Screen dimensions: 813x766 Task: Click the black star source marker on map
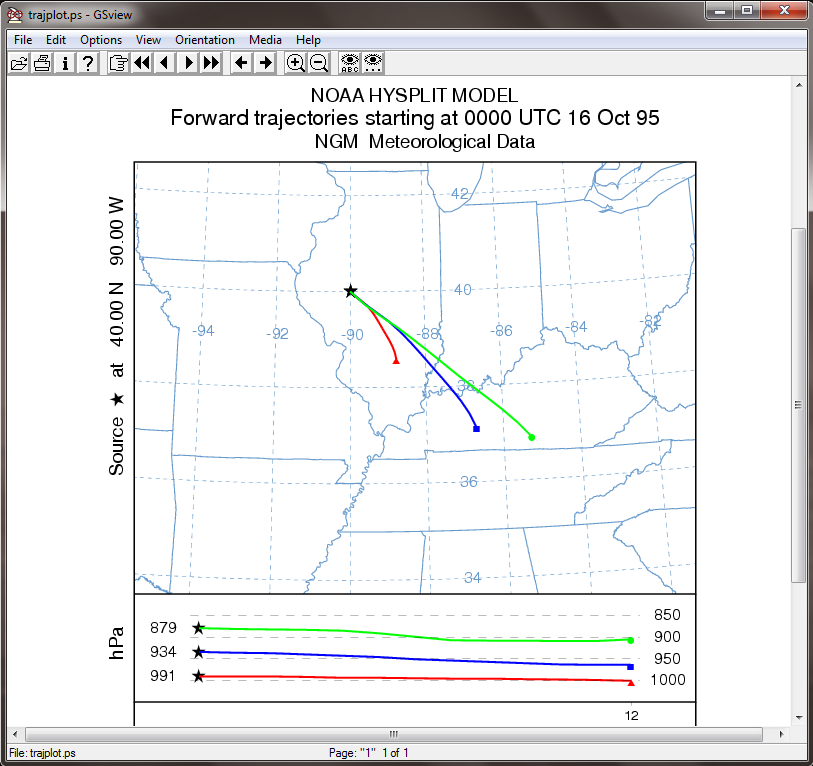(351, 291)
